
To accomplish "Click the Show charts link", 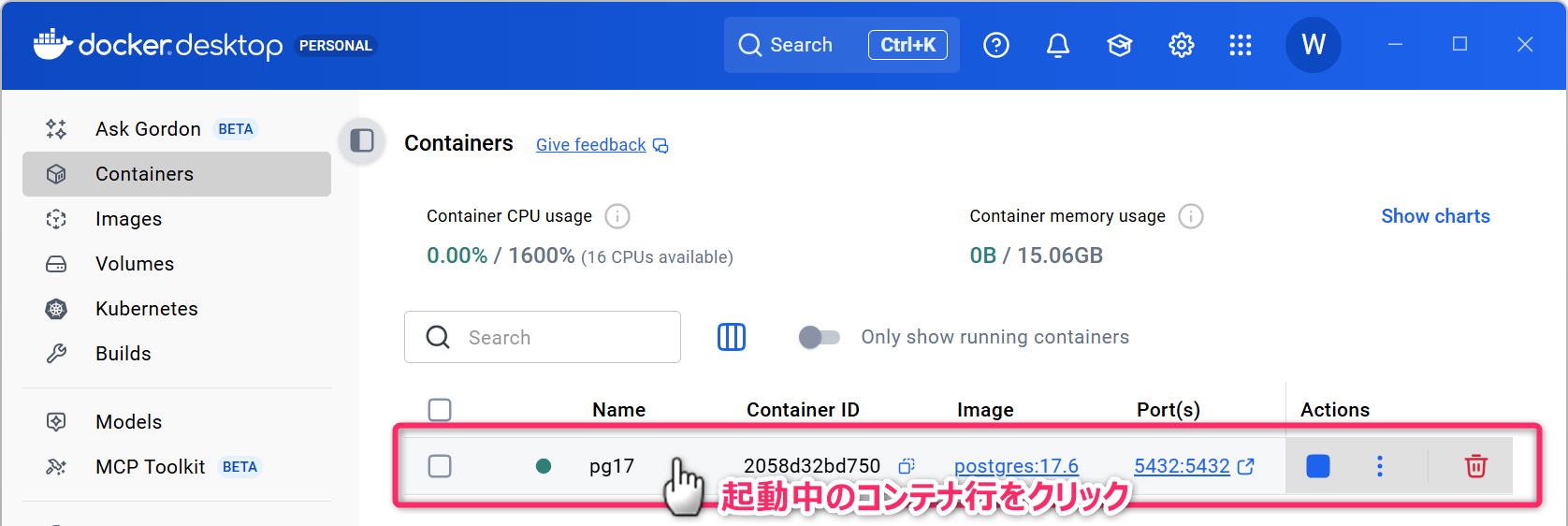I will click(x=1435, y=216).
